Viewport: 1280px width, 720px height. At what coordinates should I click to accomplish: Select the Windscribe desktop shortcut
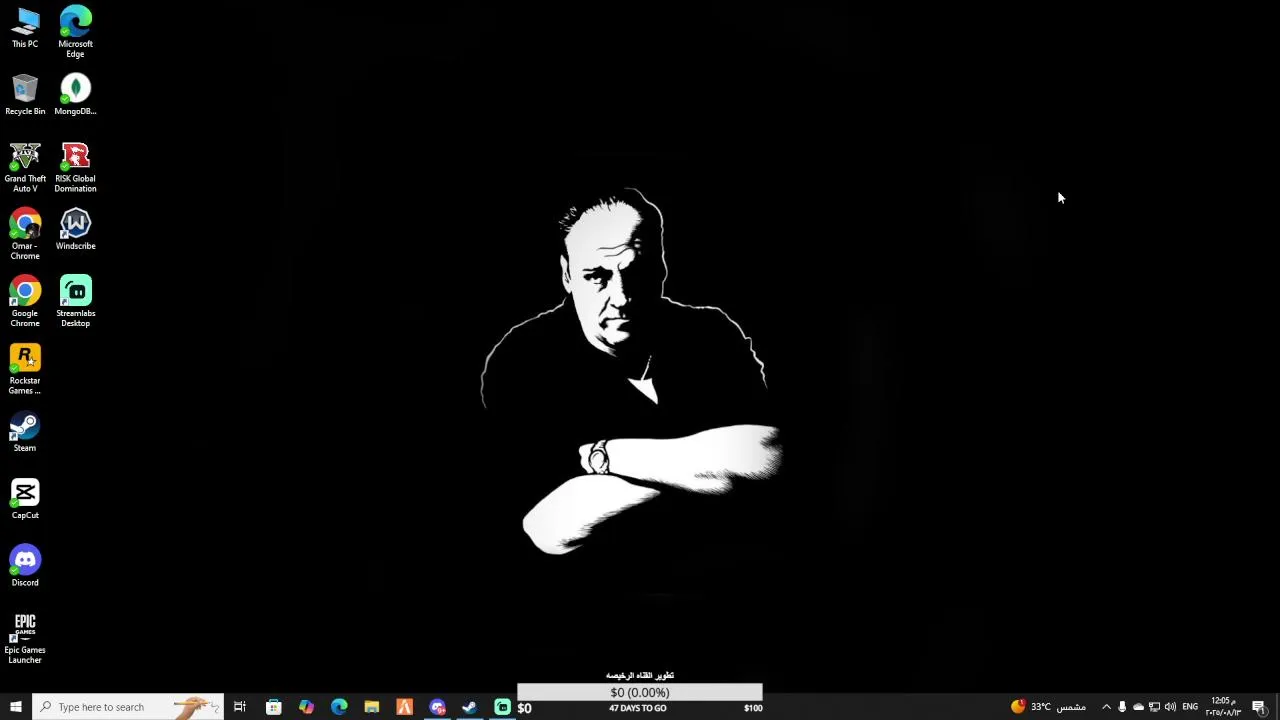[75, 230]
